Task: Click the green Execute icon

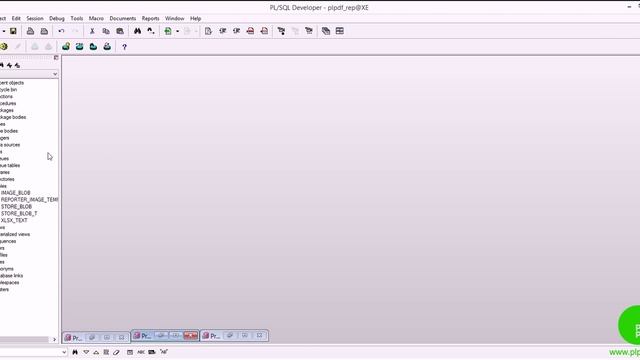Action: tap(168, 31)
